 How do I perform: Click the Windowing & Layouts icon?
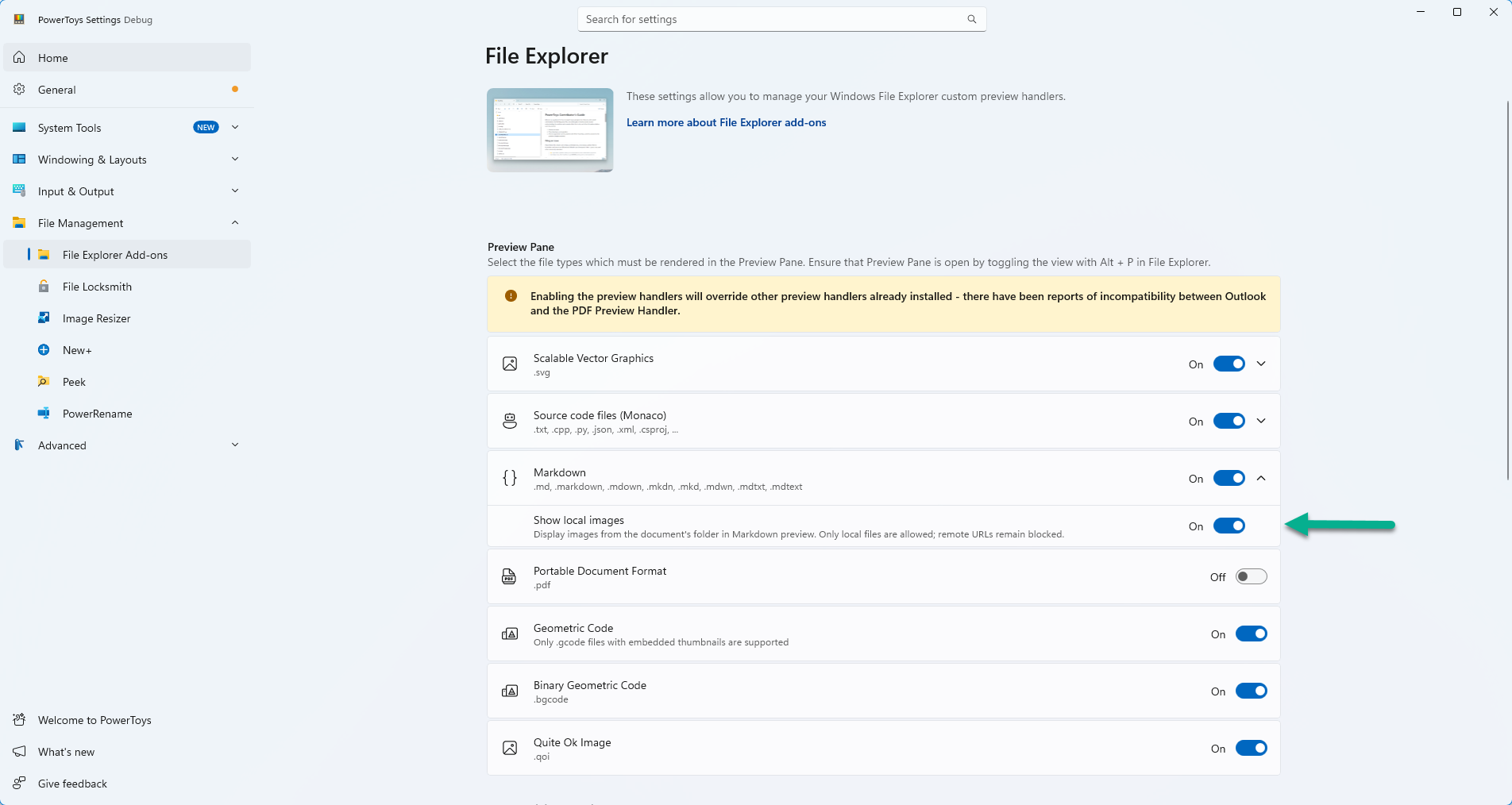19,160
